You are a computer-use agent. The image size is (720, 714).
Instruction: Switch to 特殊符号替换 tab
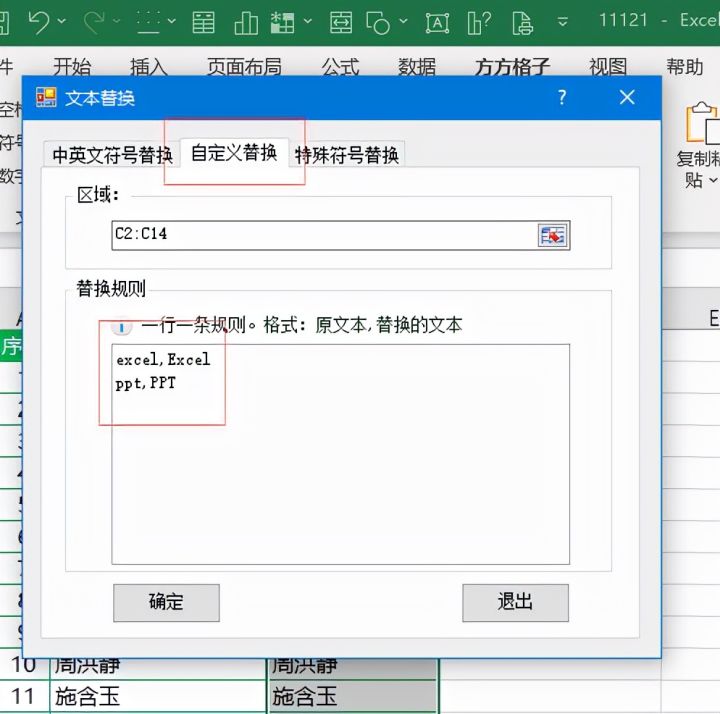(x=347, y=155)
